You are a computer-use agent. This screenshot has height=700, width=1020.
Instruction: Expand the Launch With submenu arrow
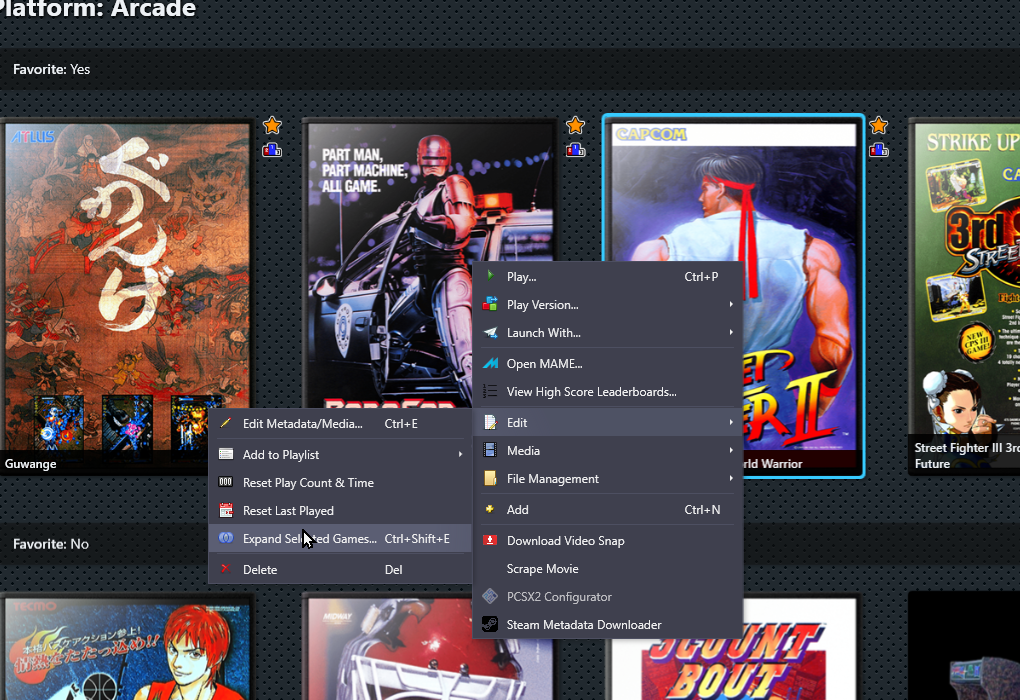tap(731, 332)
